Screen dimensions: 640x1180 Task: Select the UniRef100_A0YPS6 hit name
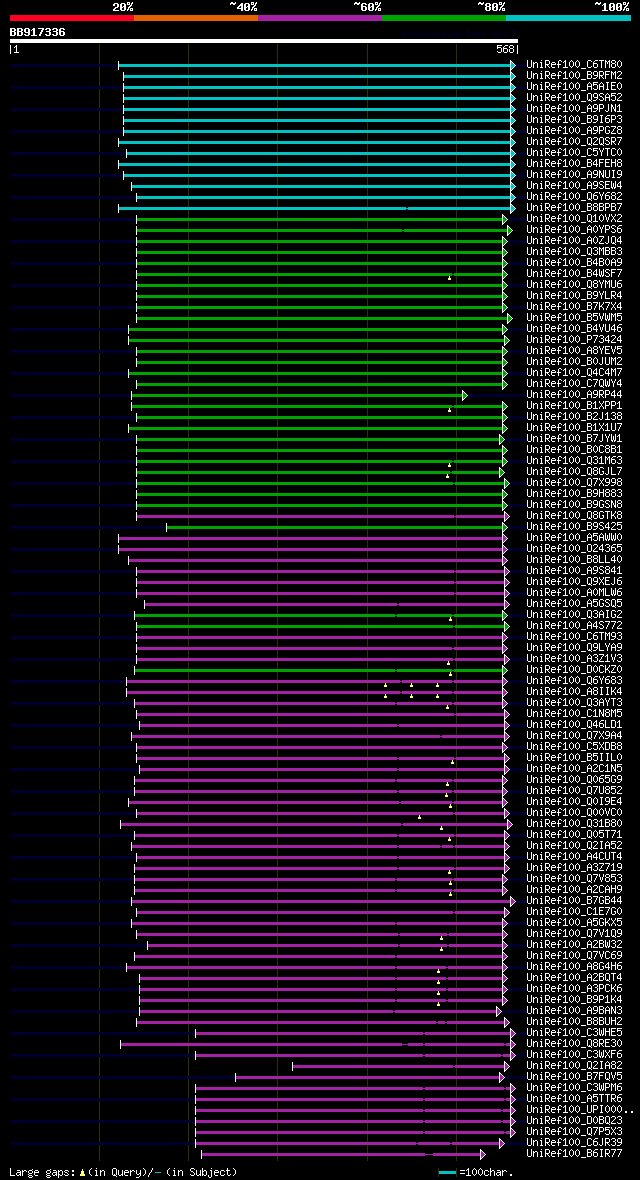click(574, 230)
